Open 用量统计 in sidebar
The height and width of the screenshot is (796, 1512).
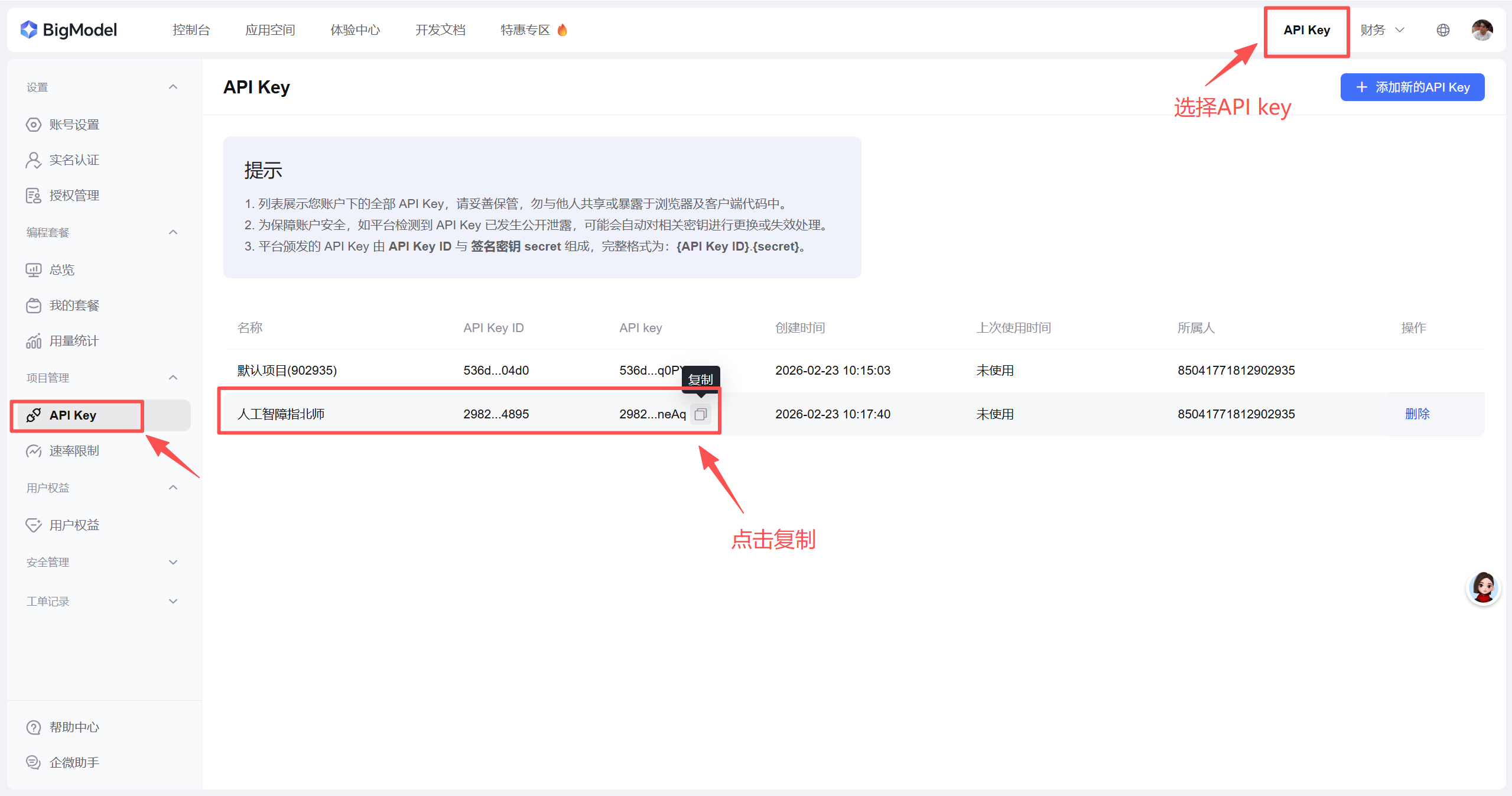coord(74,341)
